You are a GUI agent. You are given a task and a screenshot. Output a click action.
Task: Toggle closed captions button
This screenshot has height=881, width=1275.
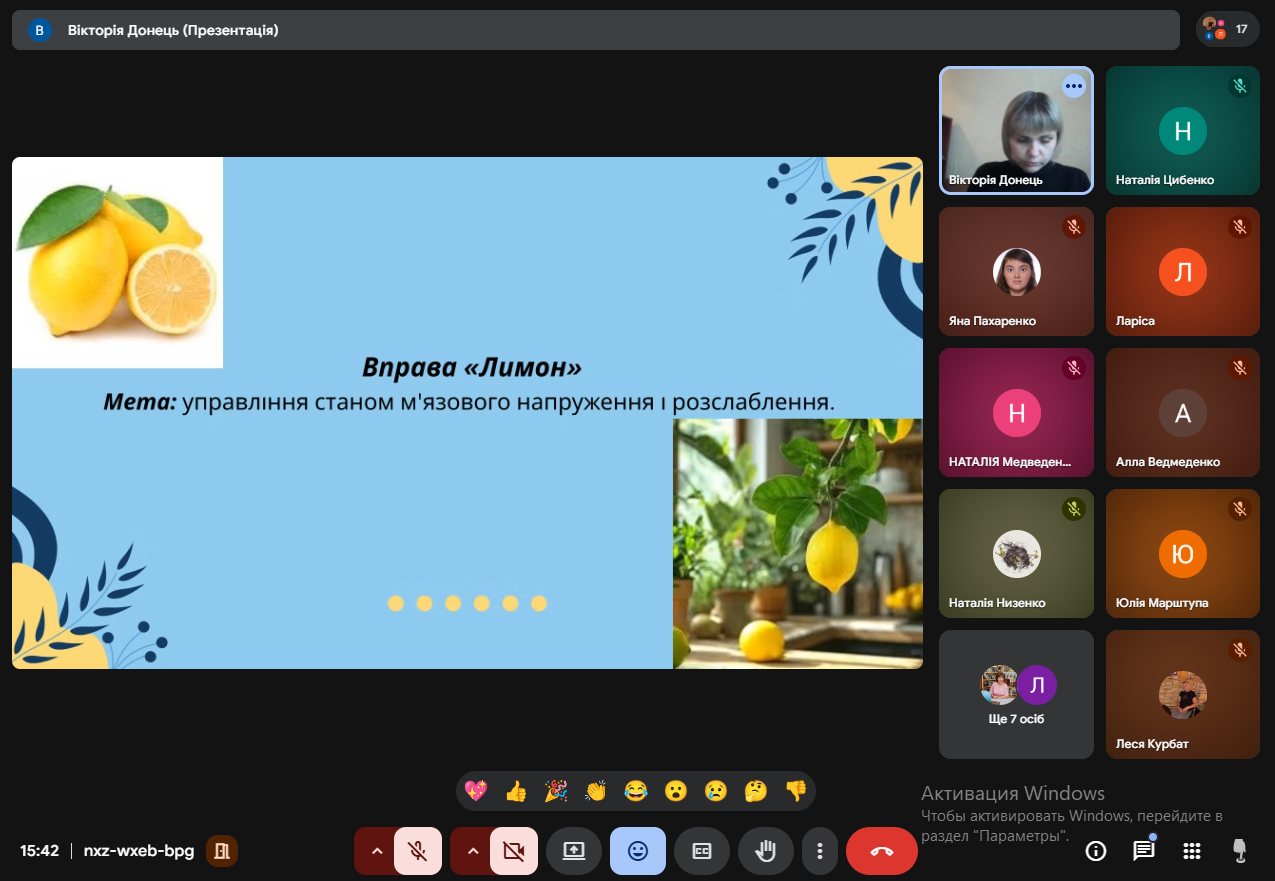pos(702,851)
